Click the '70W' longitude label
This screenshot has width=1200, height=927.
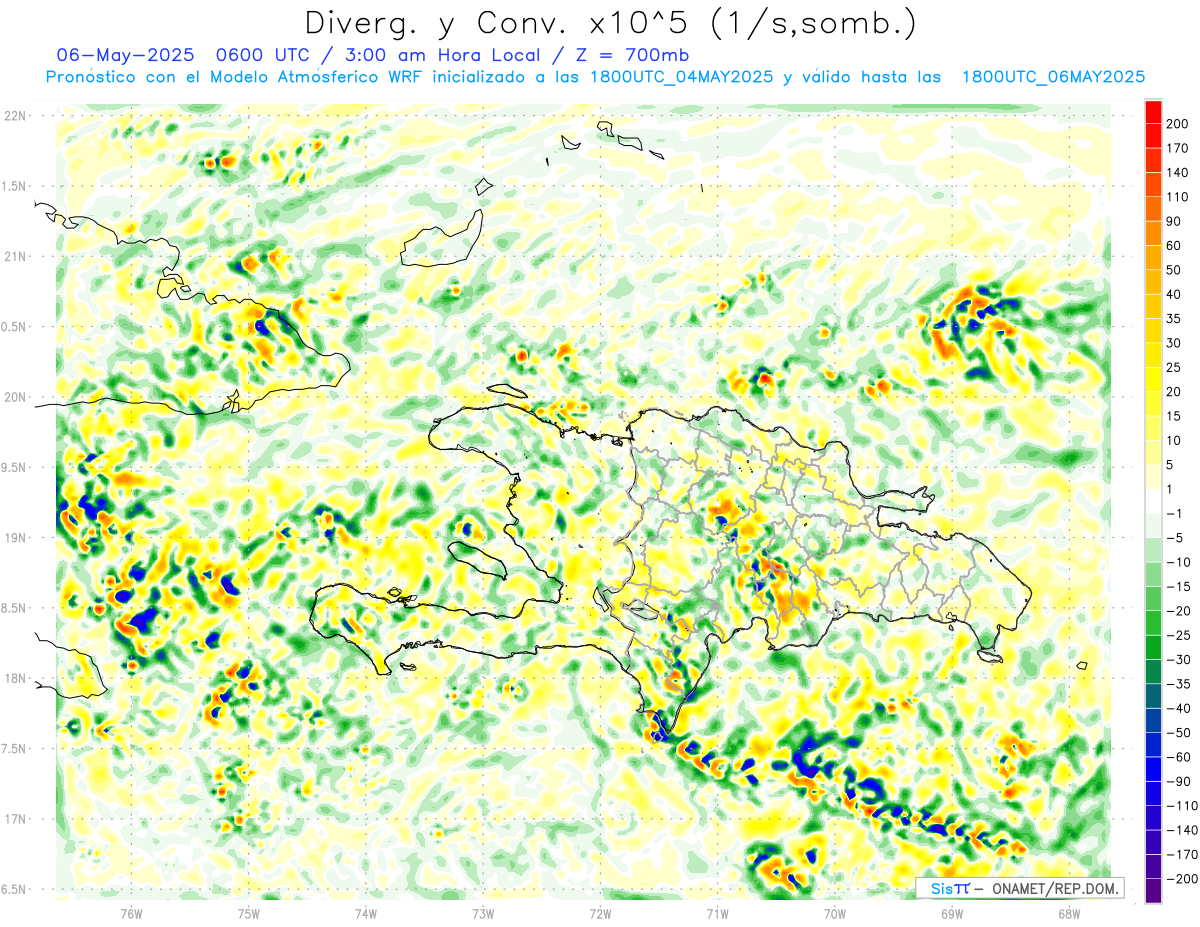[835, 912]
